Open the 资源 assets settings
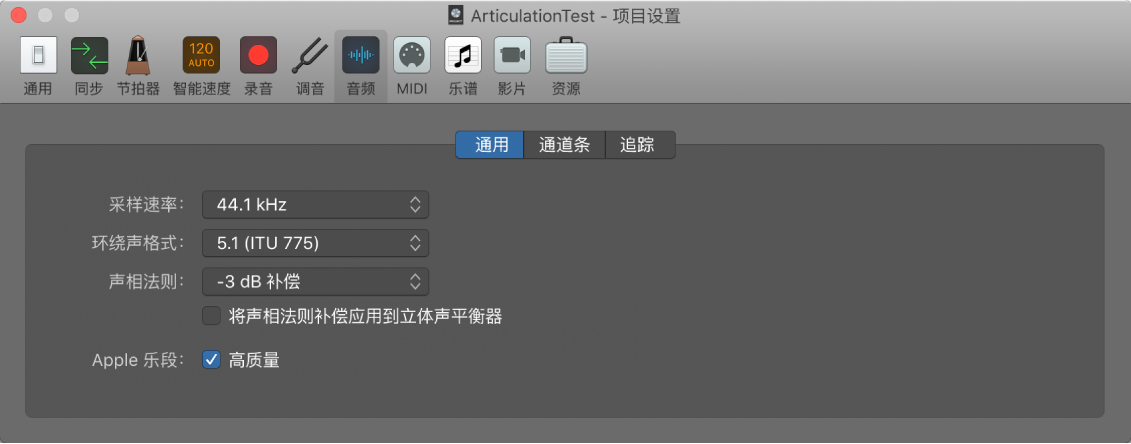Image resolution: width=1131 pixels, height=444 pixels. click(x=566, y=67)
